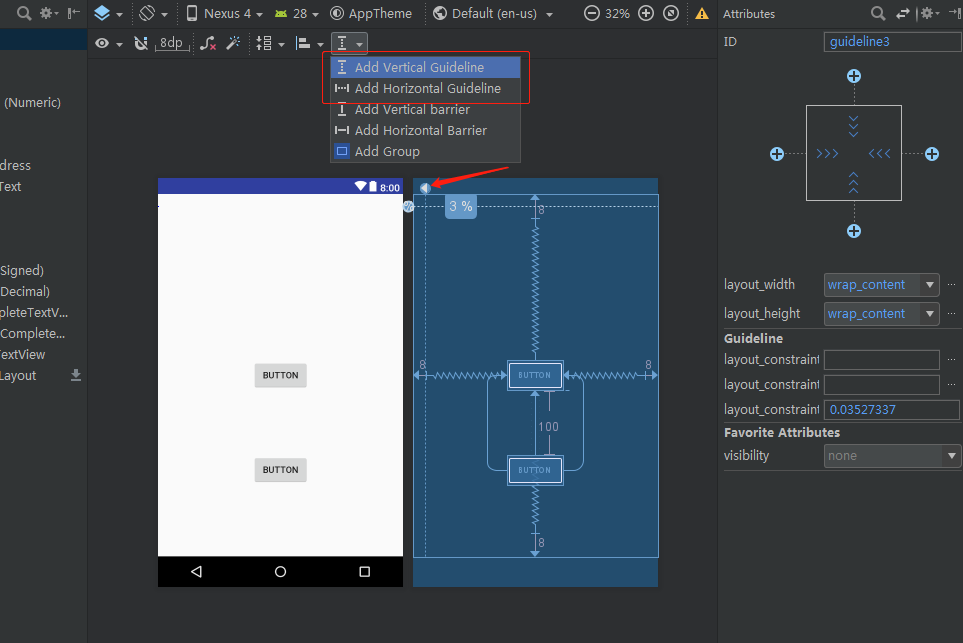Tap the home circle in the preview navigation bar

click(281, 572)
